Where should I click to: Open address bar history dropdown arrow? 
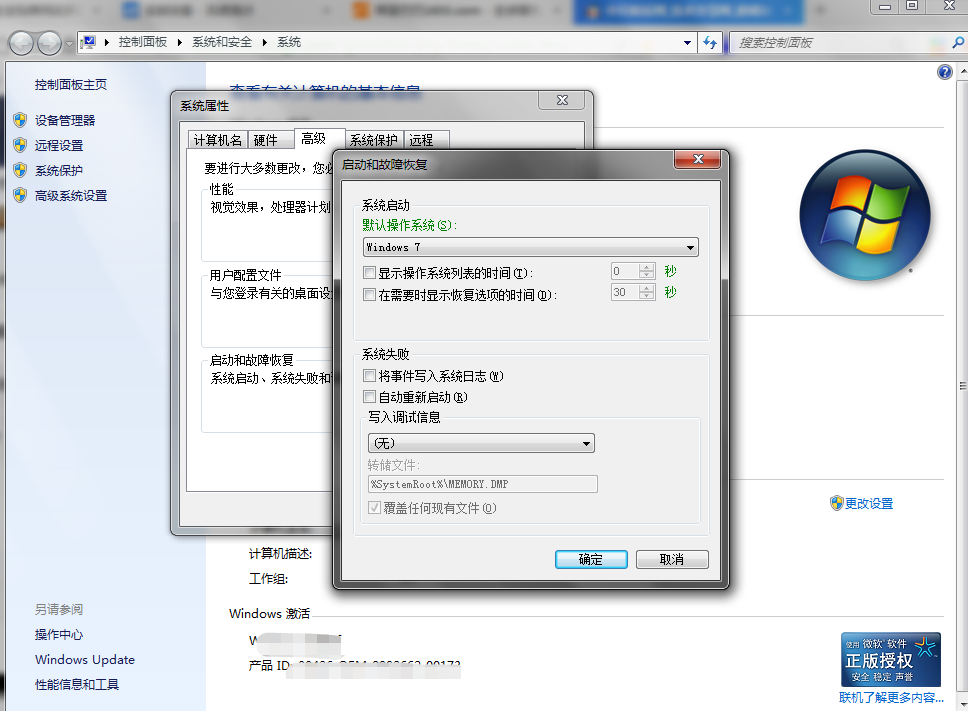coord(687,43)
